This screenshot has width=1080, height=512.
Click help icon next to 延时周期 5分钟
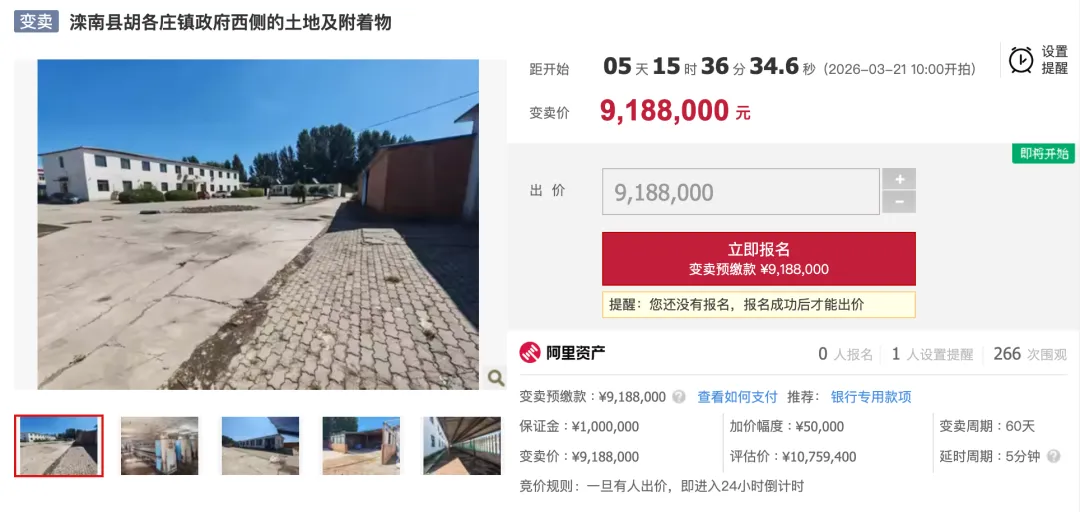tap(1052, 456)
